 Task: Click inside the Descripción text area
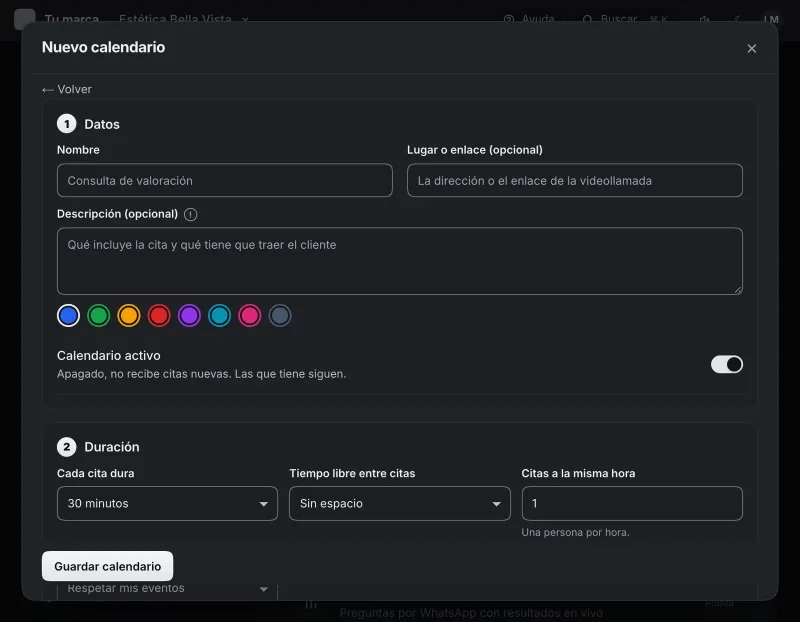(x=399, y=261)
